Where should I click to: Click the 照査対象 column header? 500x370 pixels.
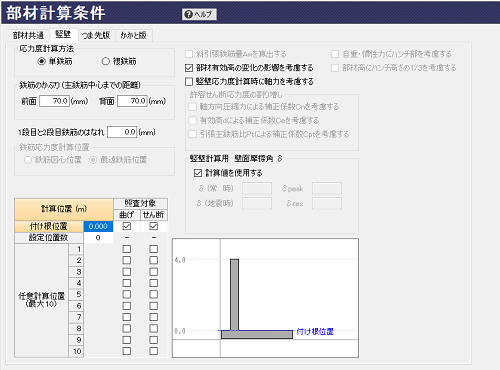(x=140, y=203)
